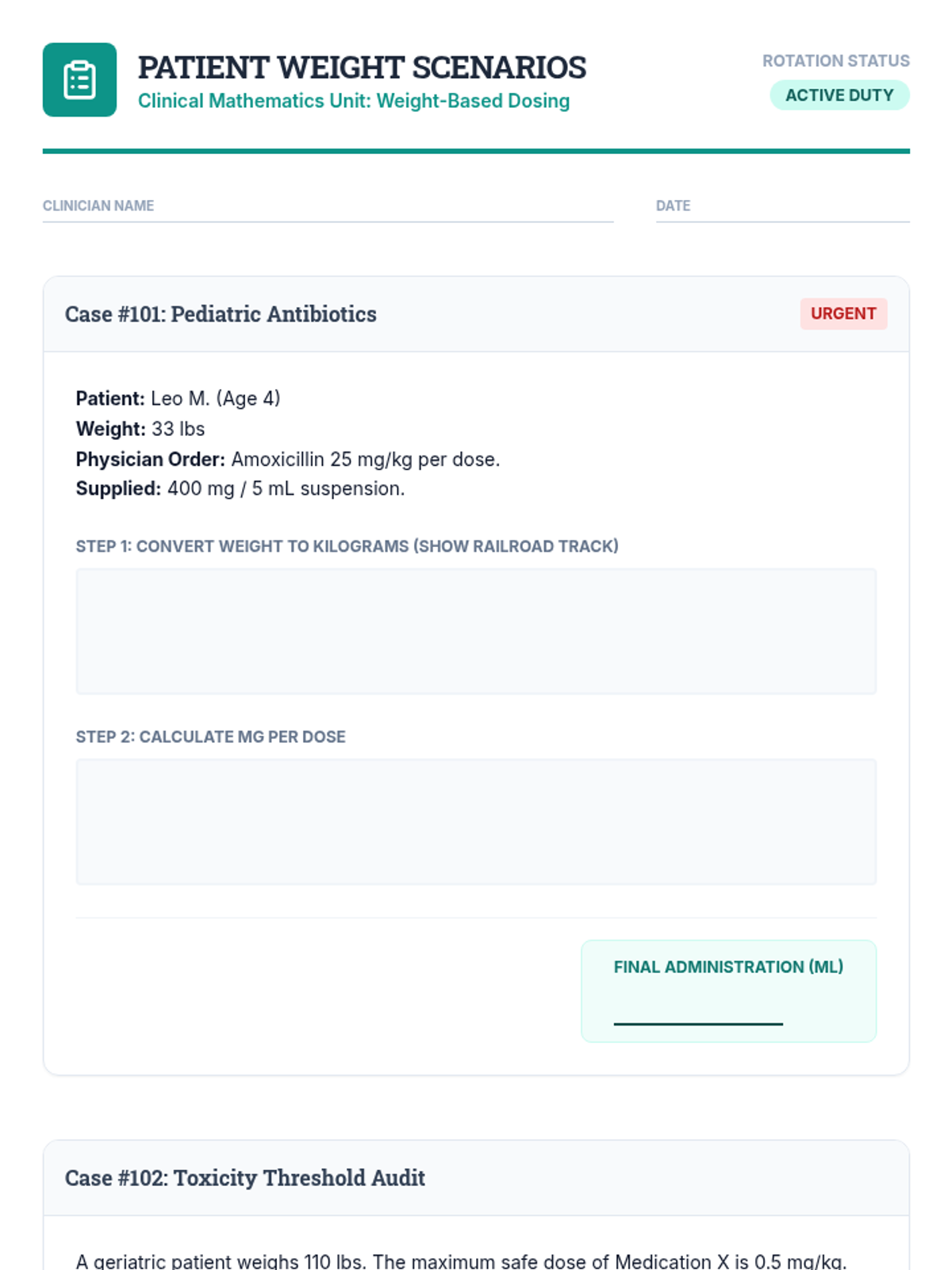Screen dimensions: 952x1270
Task: Click the ROTATION STATUS label
Action: [836, 61]
